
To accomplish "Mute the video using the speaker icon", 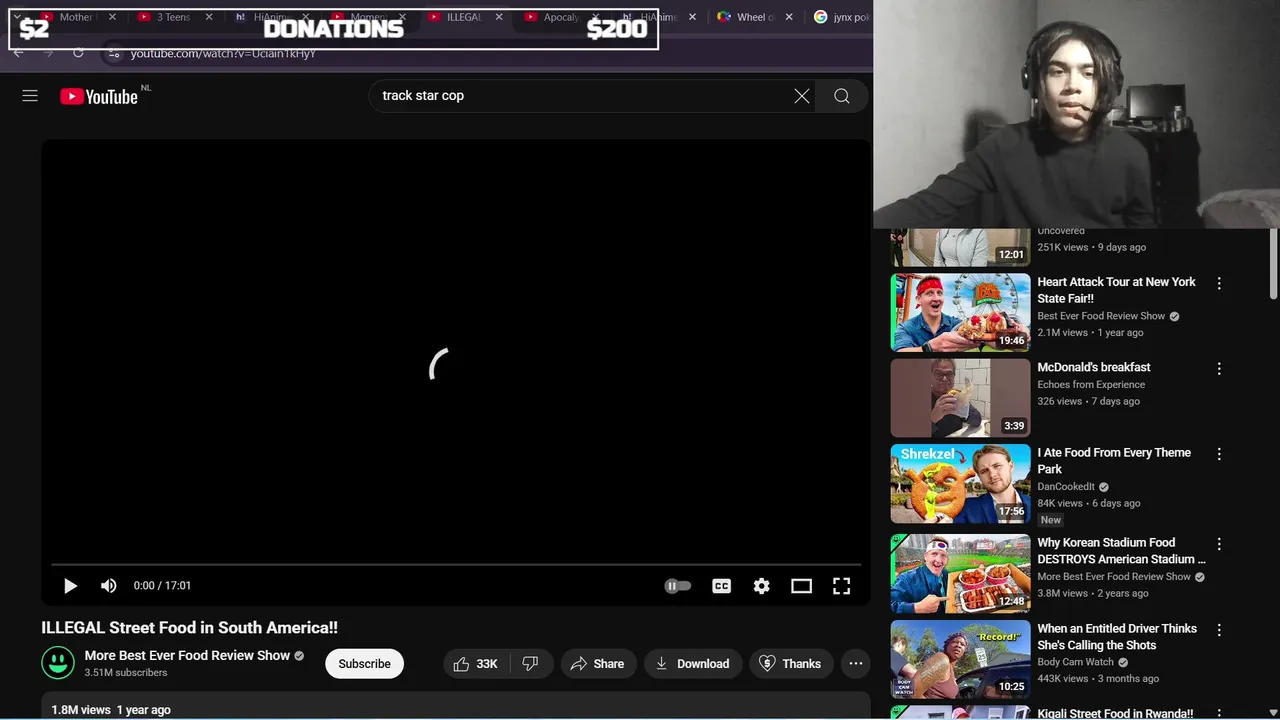I will (x=109, y=586).
